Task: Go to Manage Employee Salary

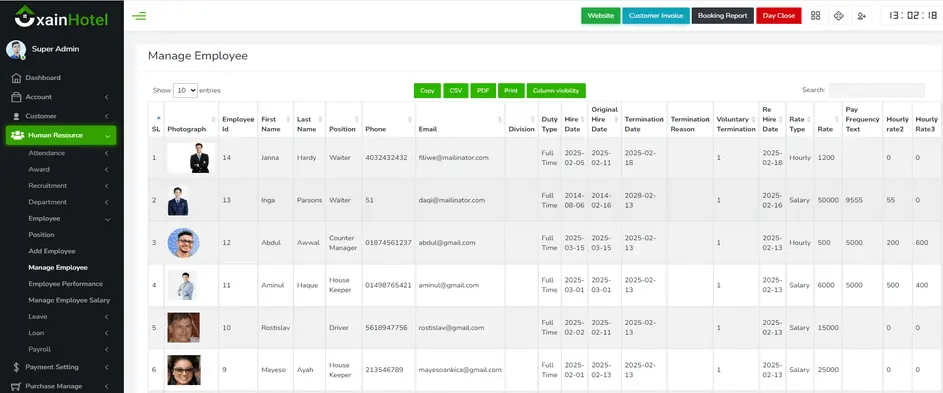Action: click(69, 300)
